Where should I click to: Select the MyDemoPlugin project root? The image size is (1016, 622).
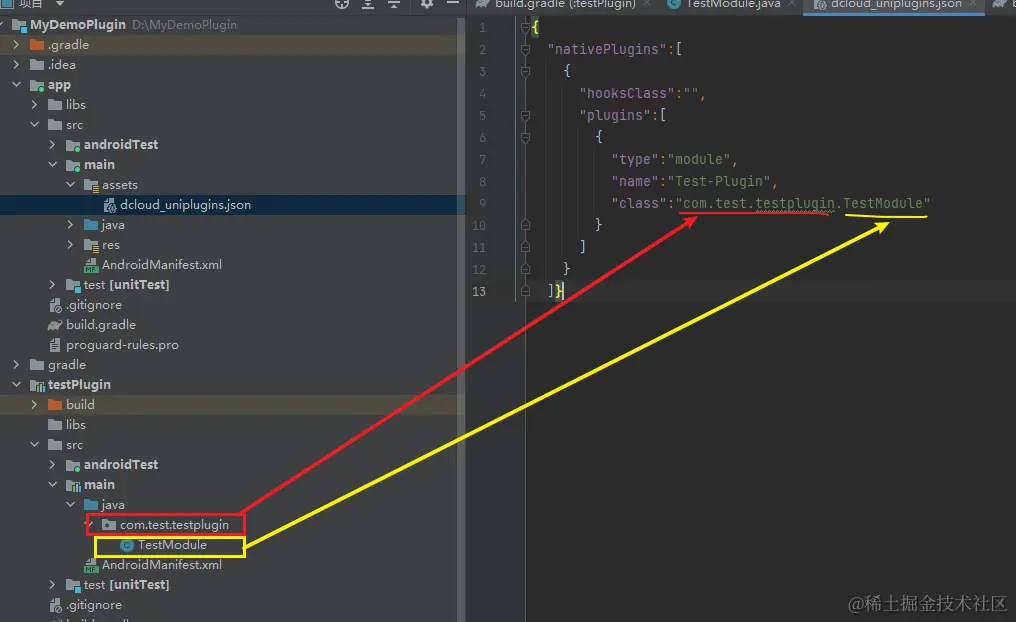pos(78,25)
